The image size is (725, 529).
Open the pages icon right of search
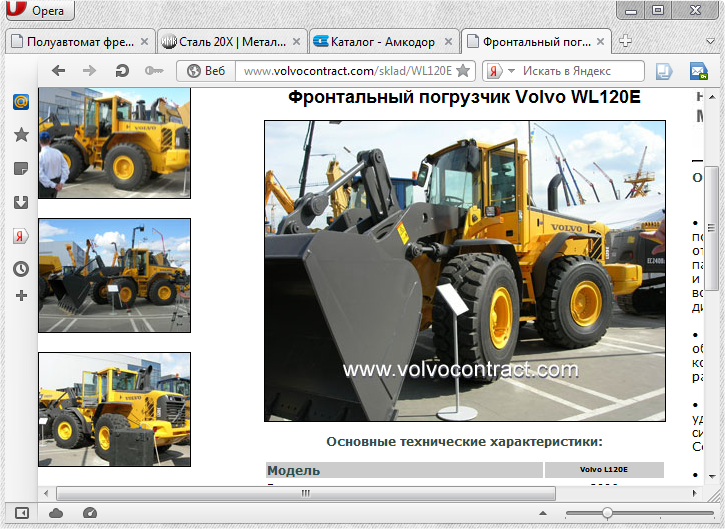[x=664, y=71]
